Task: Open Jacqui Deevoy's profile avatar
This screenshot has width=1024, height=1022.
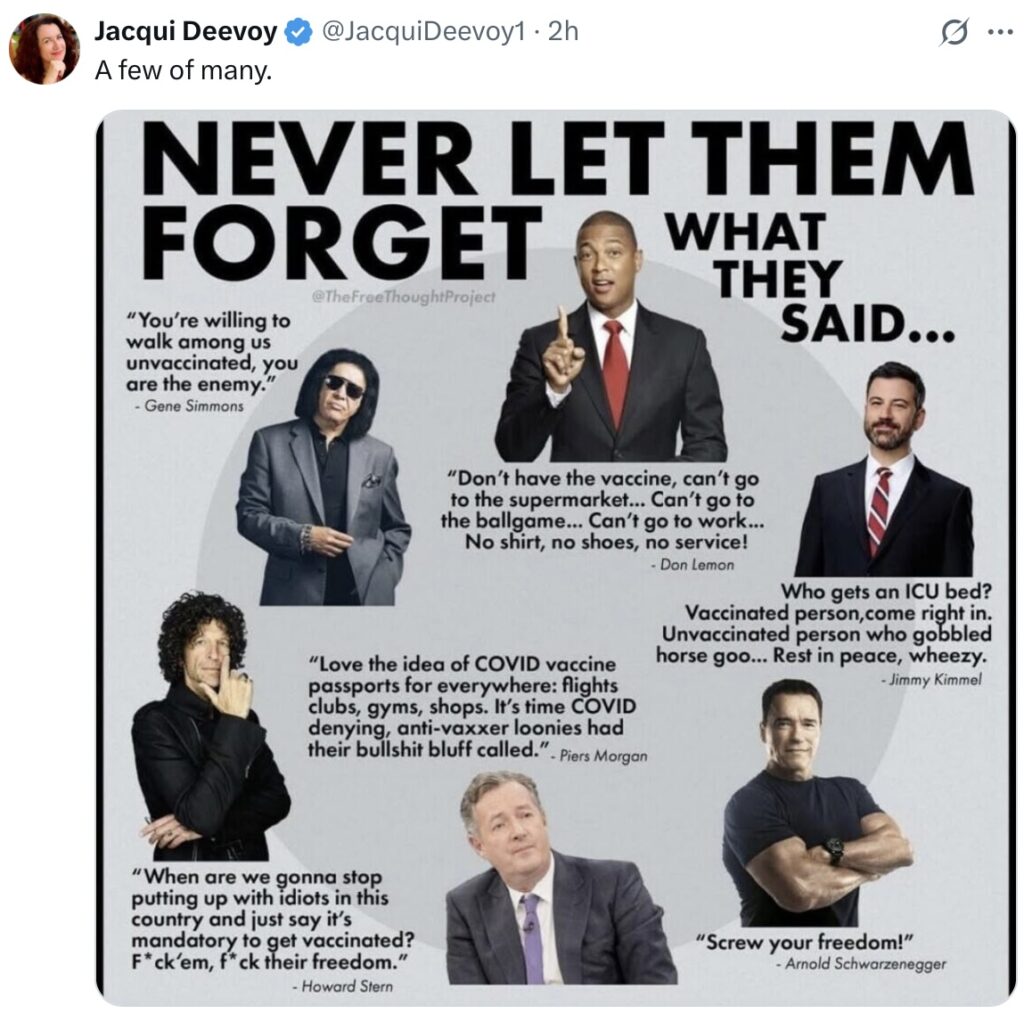Action: [x=44, y=49]
